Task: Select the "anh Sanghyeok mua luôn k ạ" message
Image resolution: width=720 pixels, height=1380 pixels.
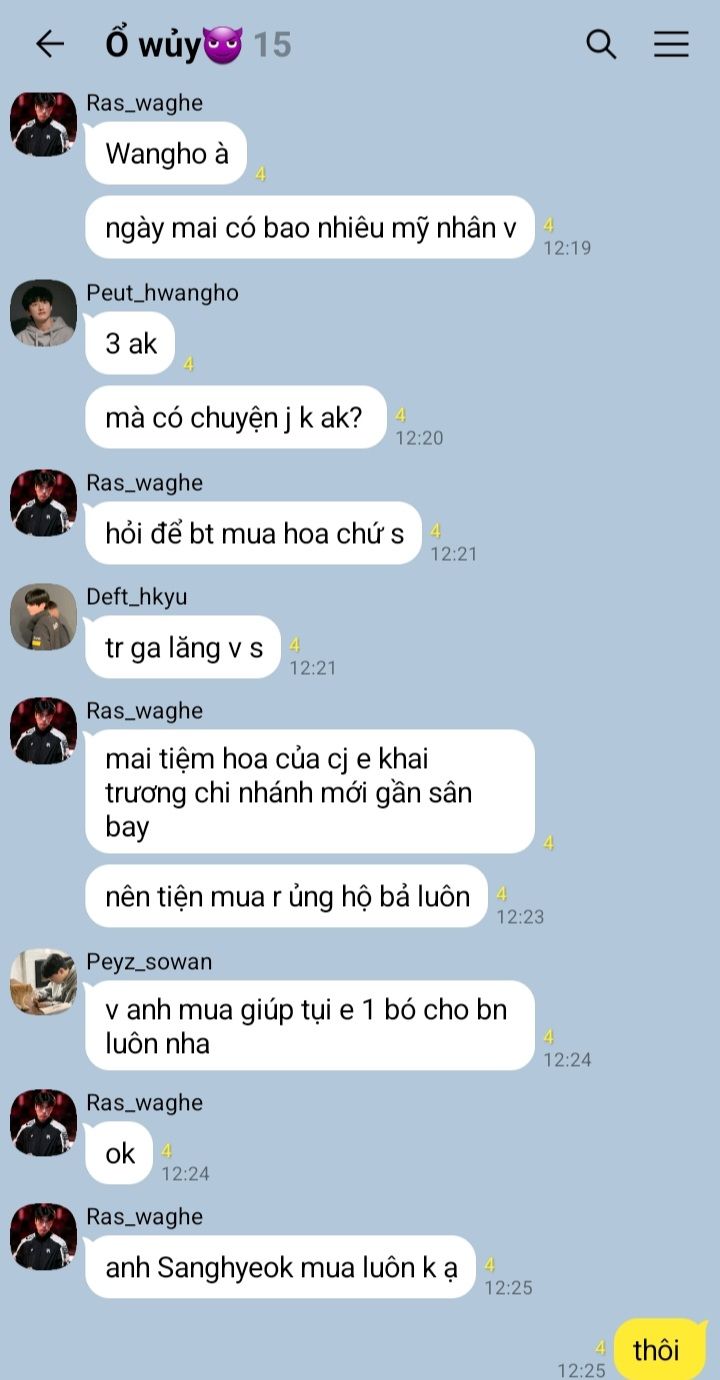Action: click(x=280, y=1267)
